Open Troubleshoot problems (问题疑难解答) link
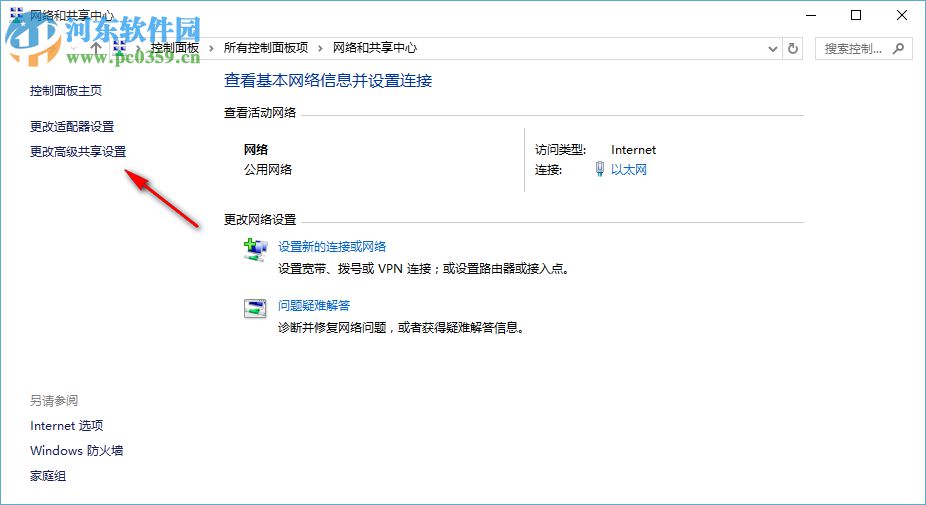This screenshot has width=926, height=505. [314, 305]
